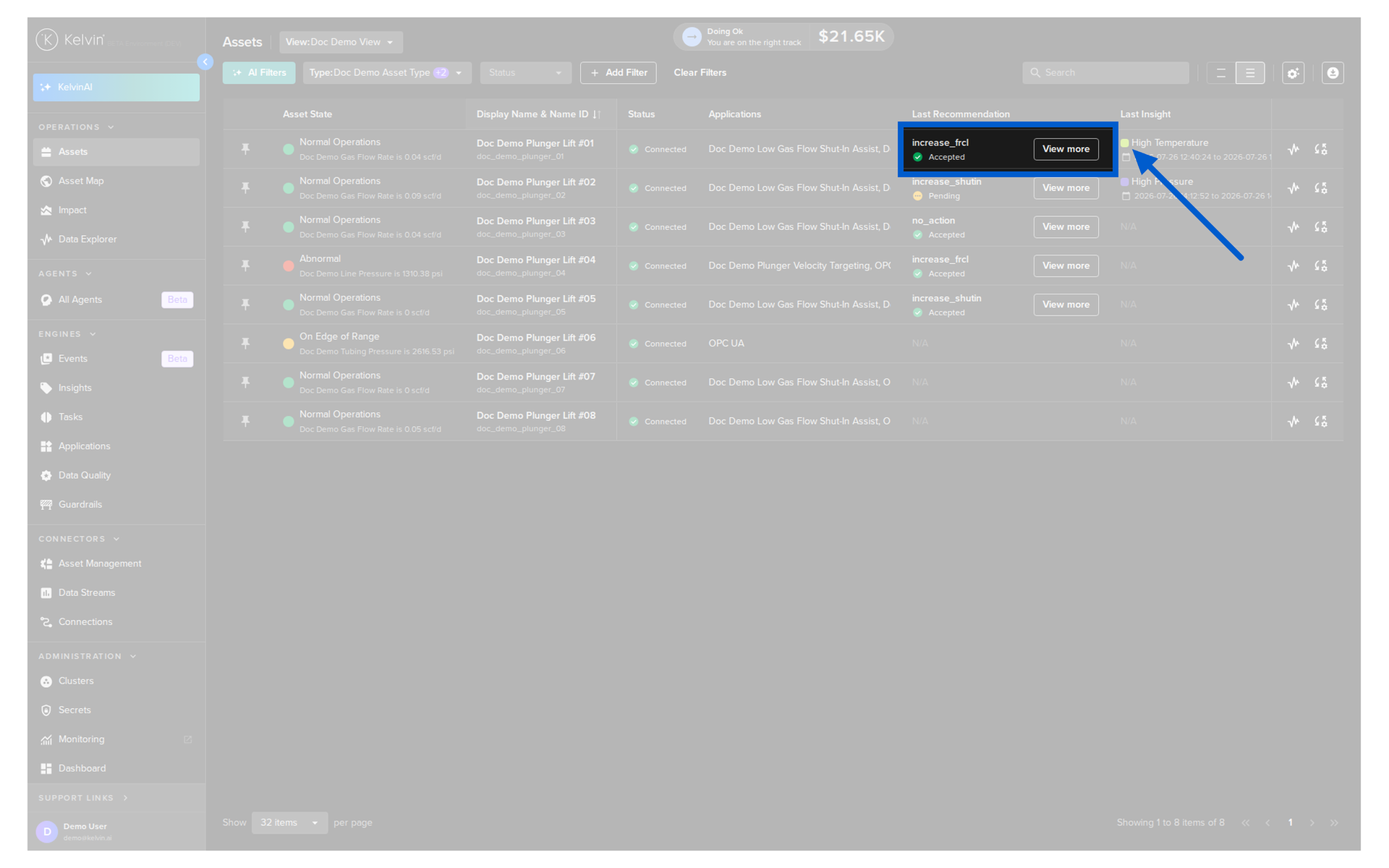Click Clear Filters

[x=700, y=72]
